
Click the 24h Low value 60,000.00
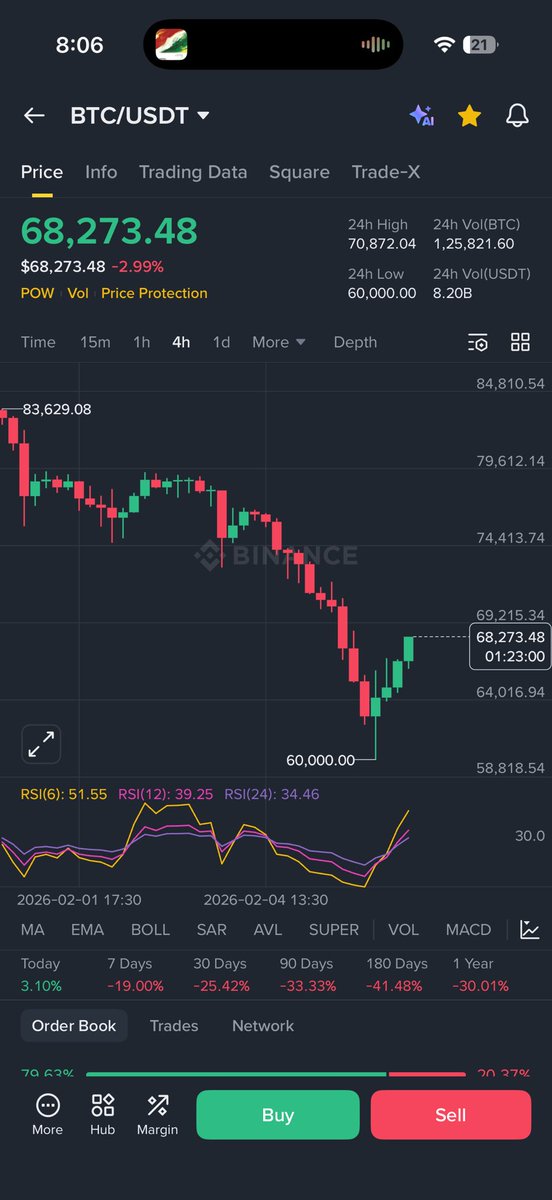click(382, 293)
